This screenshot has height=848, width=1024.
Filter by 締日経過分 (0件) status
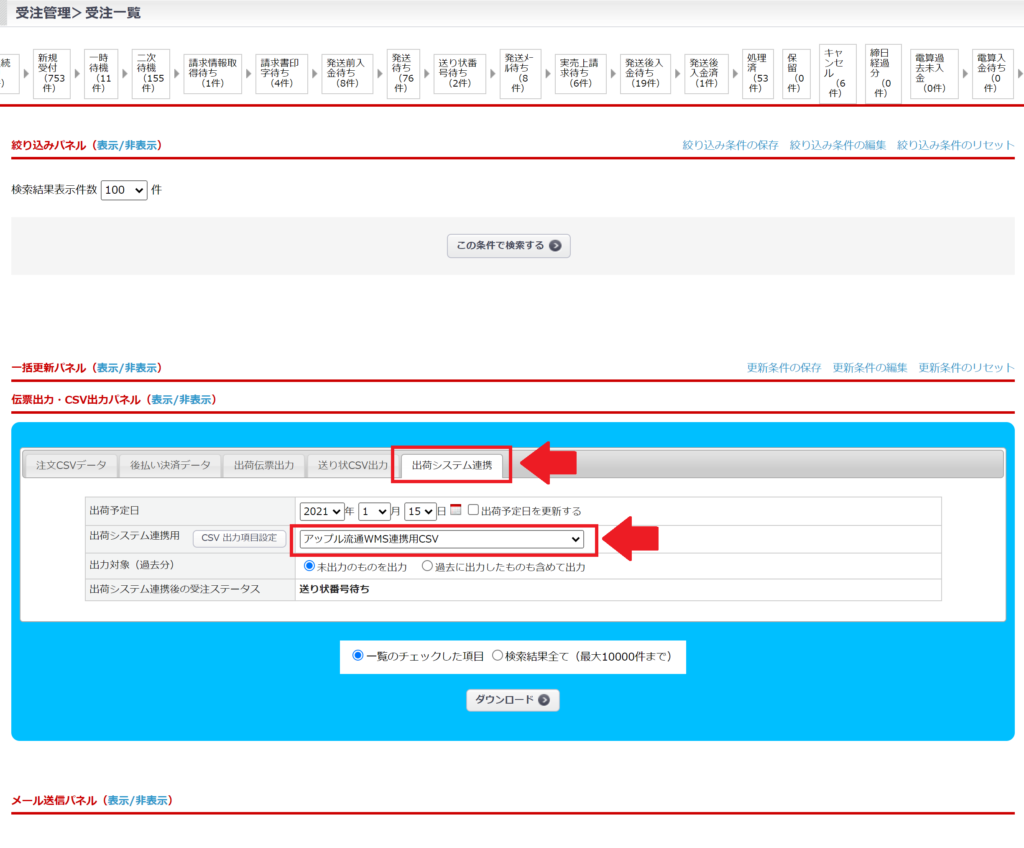coord(883,73)
